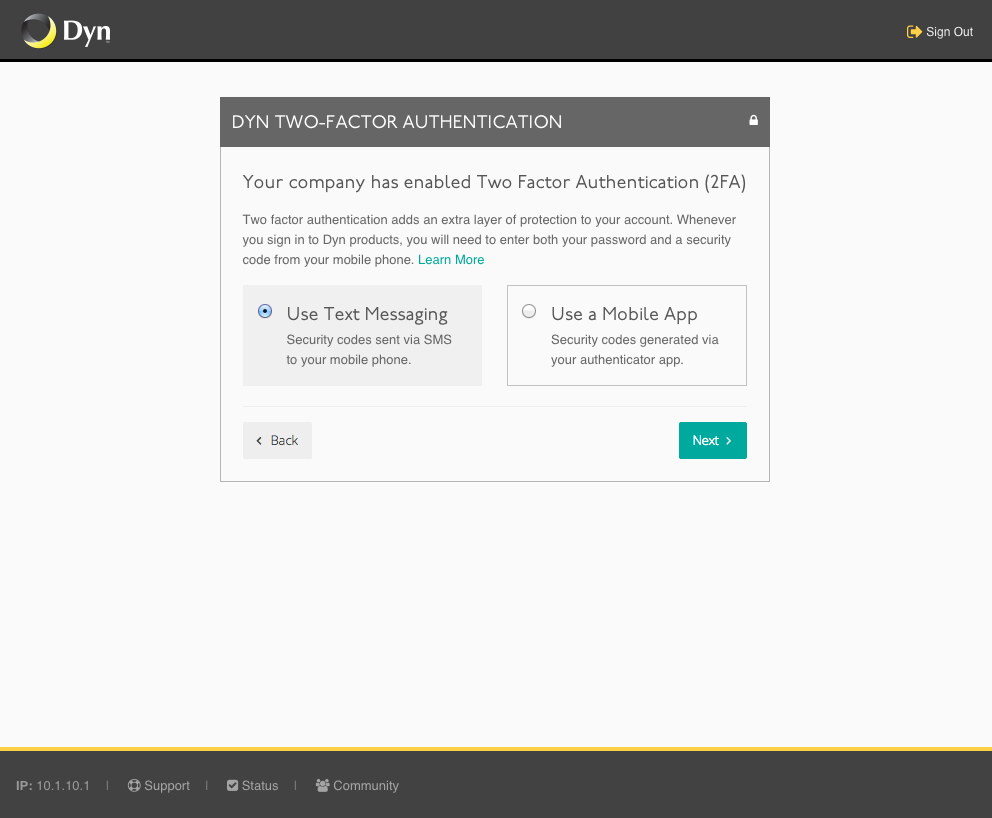Screen dimensions: 992x818
Task: Click the IP: 10.1.10.1 text
Action: pyautogui.click(x=53, y=785)
